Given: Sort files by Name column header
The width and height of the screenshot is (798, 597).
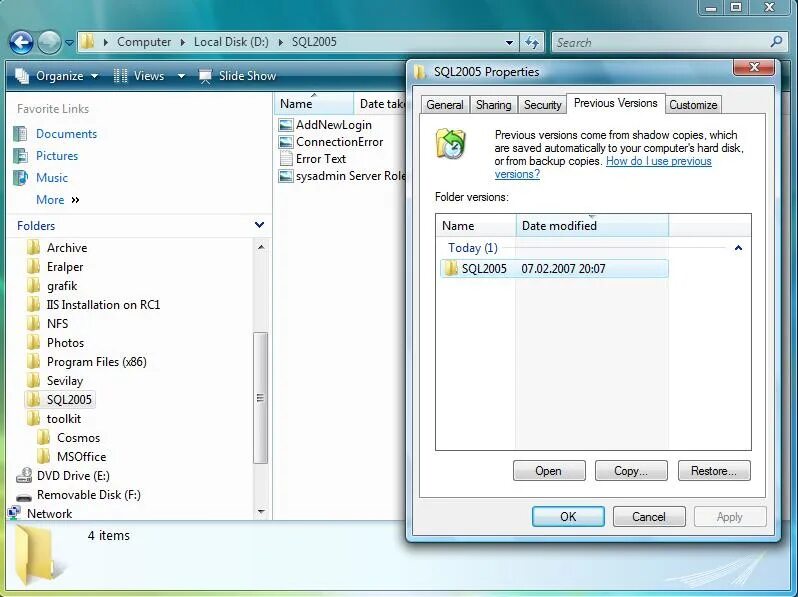Looking at the screenshot, I should 314,104.
